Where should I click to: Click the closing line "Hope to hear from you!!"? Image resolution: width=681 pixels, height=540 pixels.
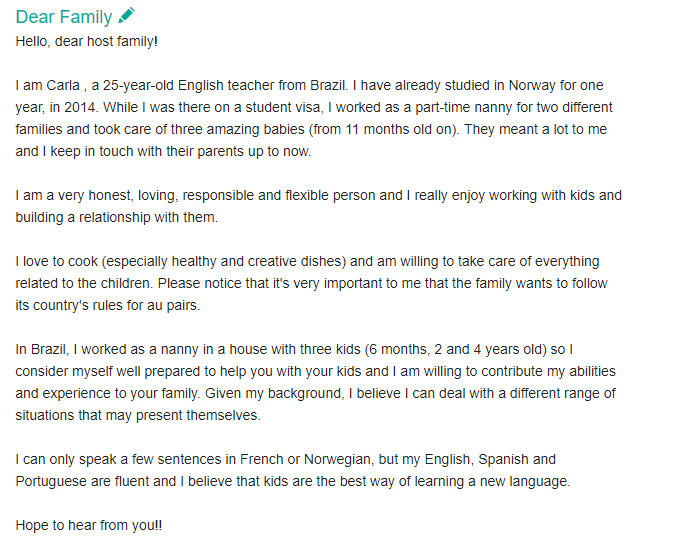point(87,526)
